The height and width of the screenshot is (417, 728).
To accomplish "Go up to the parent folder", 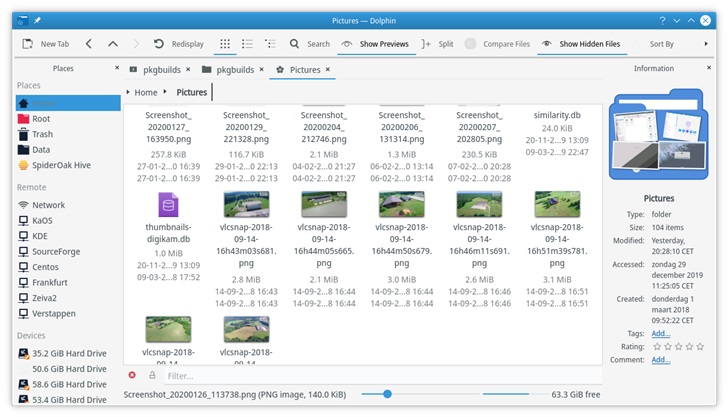I will 113,44.
